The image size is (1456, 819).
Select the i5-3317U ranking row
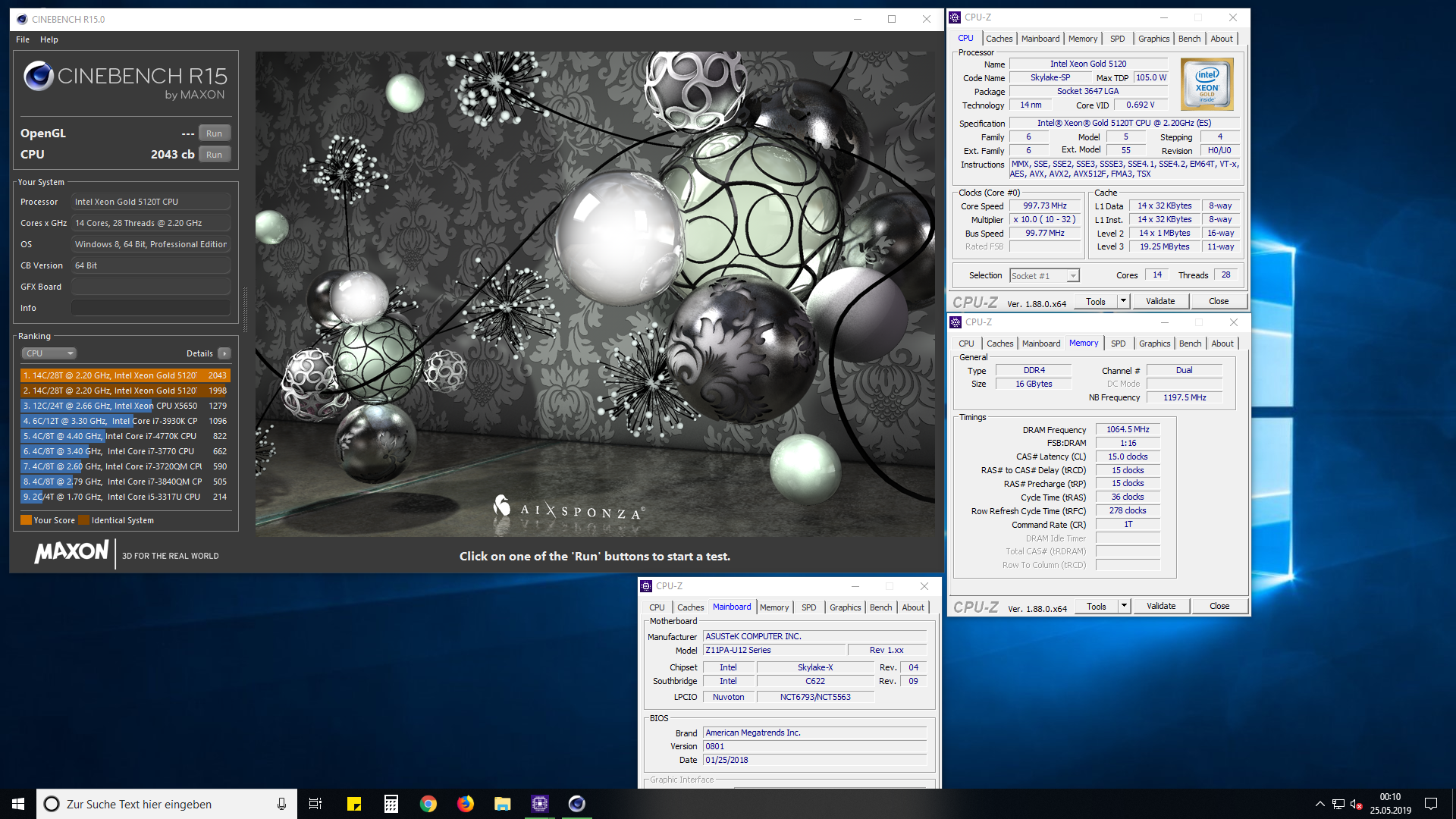[x=125, y=497]
